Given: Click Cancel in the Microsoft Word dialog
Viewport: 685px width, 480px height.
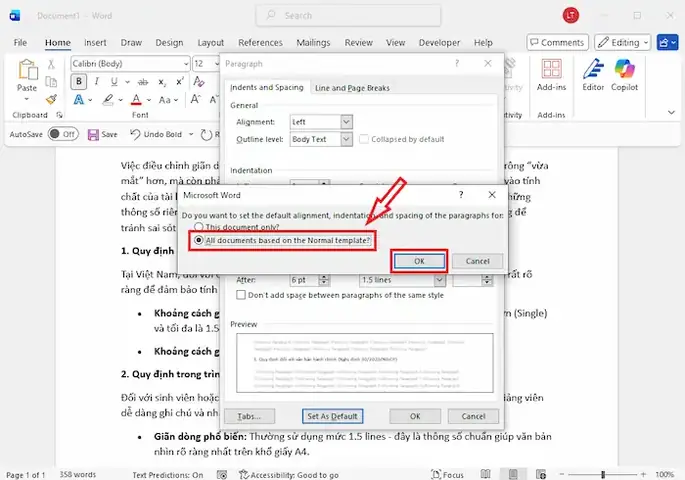Looking at the screenshot, I should point(477,261).
